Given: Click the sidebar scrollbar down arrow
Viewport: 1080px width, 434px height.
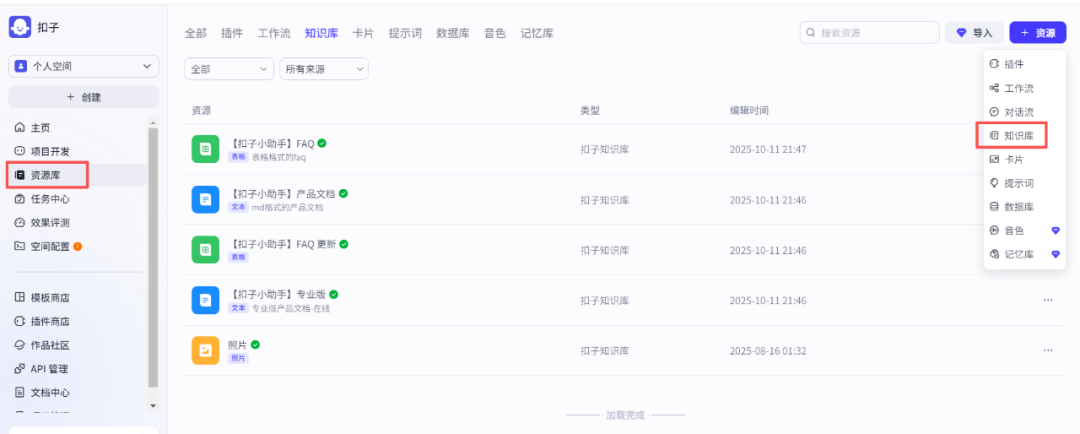Looking at the screenshot, I should coord(153,406).
